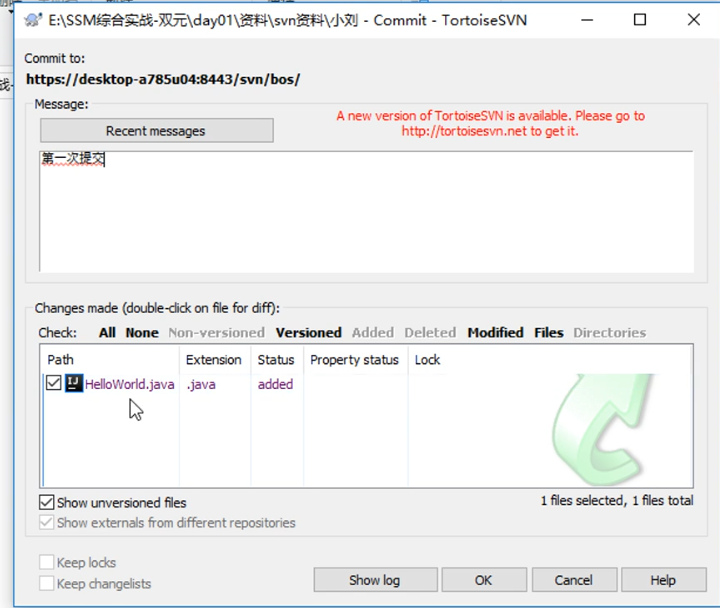
Task: Click the 1 files selected, 1 files total text
Action: click(617, 501)
